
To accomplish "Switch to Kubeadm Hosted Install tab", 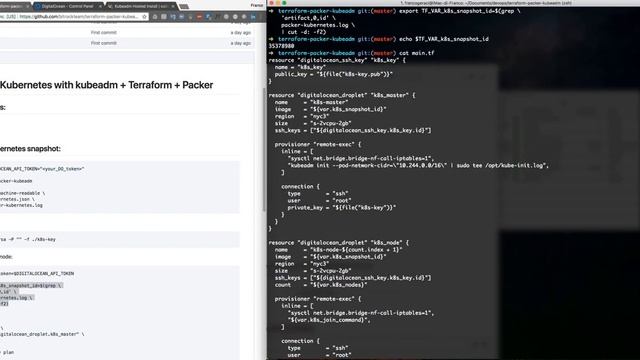I will (x=141, y=6).
